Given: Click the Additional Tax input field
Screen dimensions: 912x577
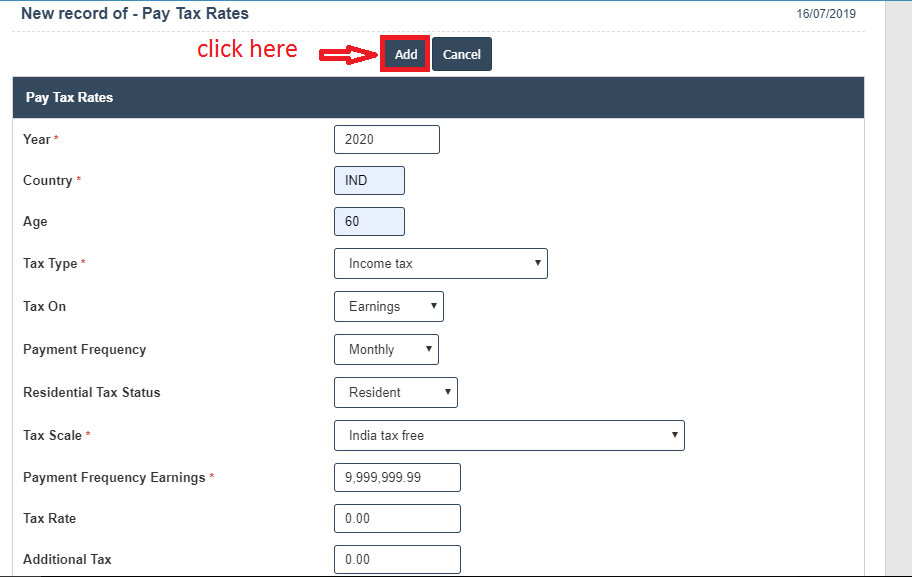Looking at the screenshot, I should (397, 560).
